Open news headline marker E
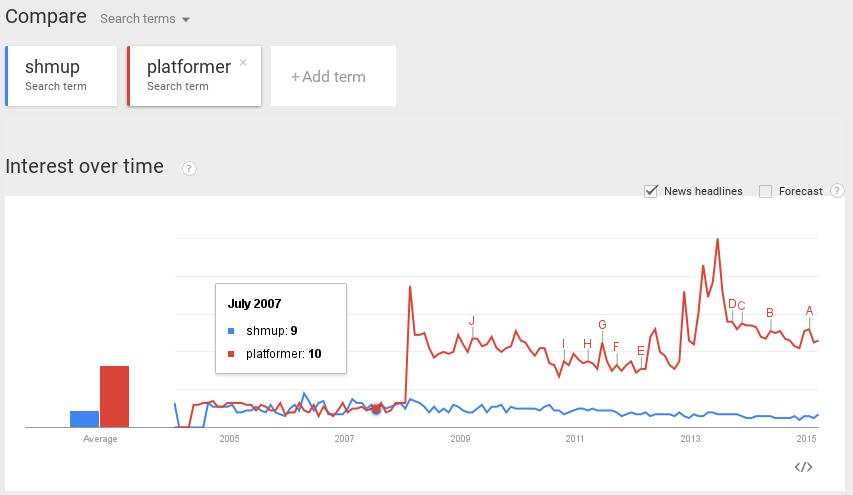This screenshot has width=853, height=495. point(641,351)
